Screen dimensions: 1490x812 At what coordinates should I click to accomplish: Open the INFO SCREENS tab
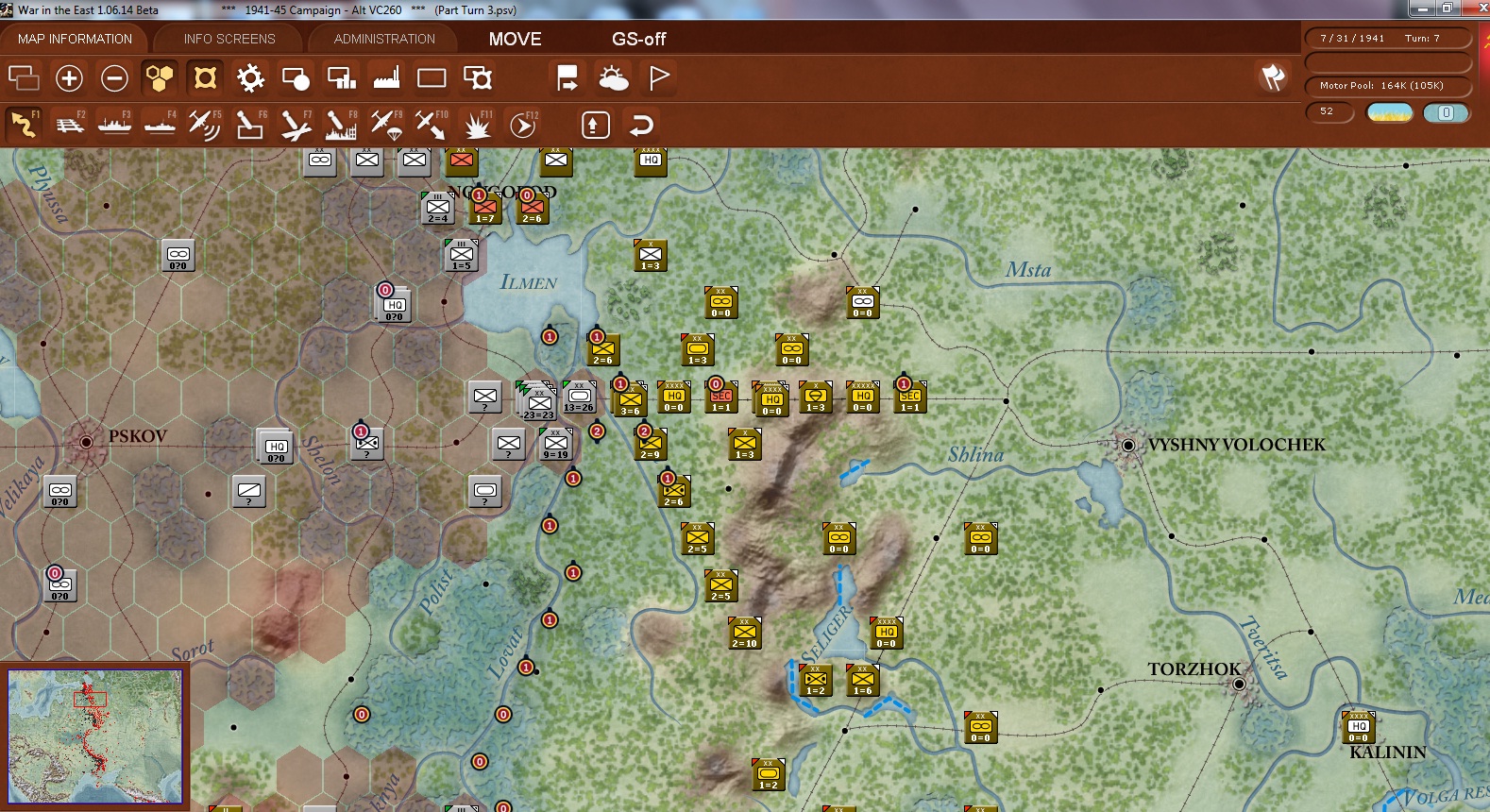[229, 39]
